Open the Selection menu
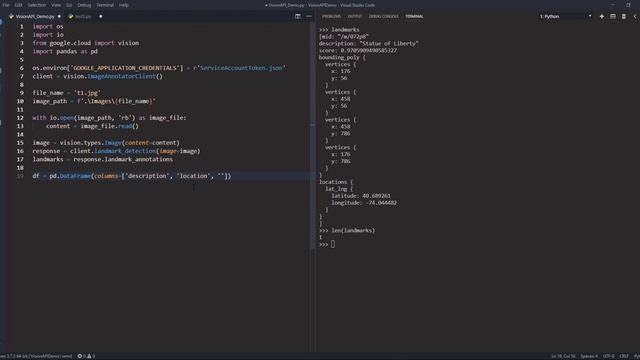This screenshot has width=640, height=360. [37, 5]
